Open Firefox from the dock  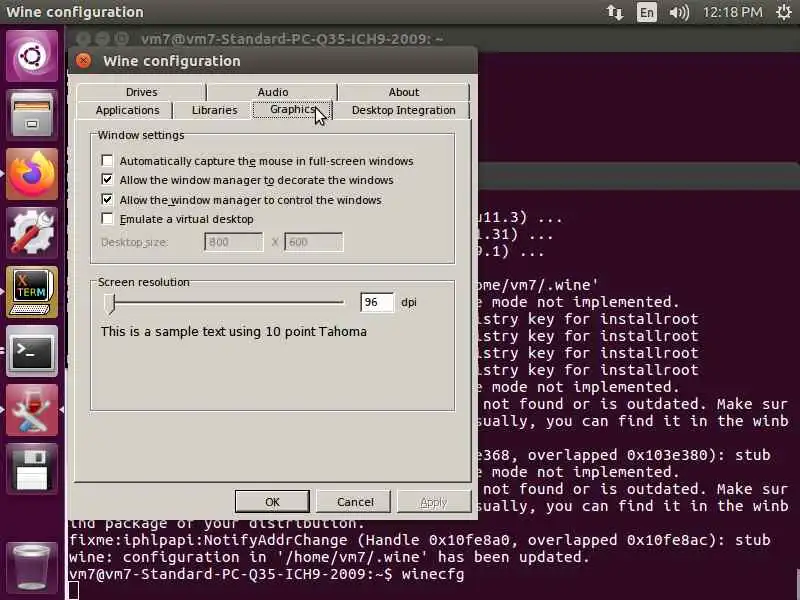(x=32, y=173)
